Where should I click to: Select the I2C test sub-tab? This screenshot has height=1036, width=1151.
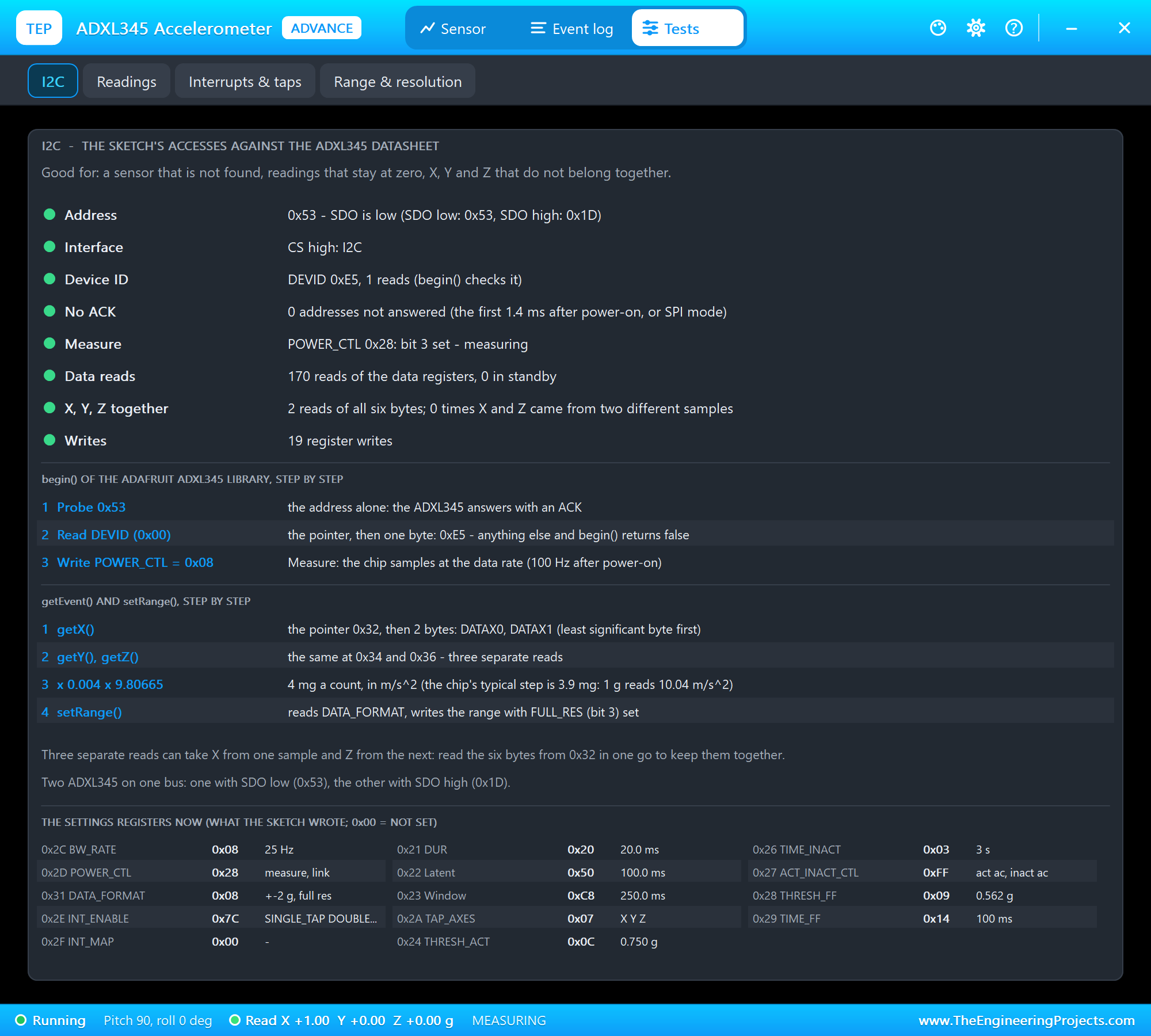tap(53, 81)
